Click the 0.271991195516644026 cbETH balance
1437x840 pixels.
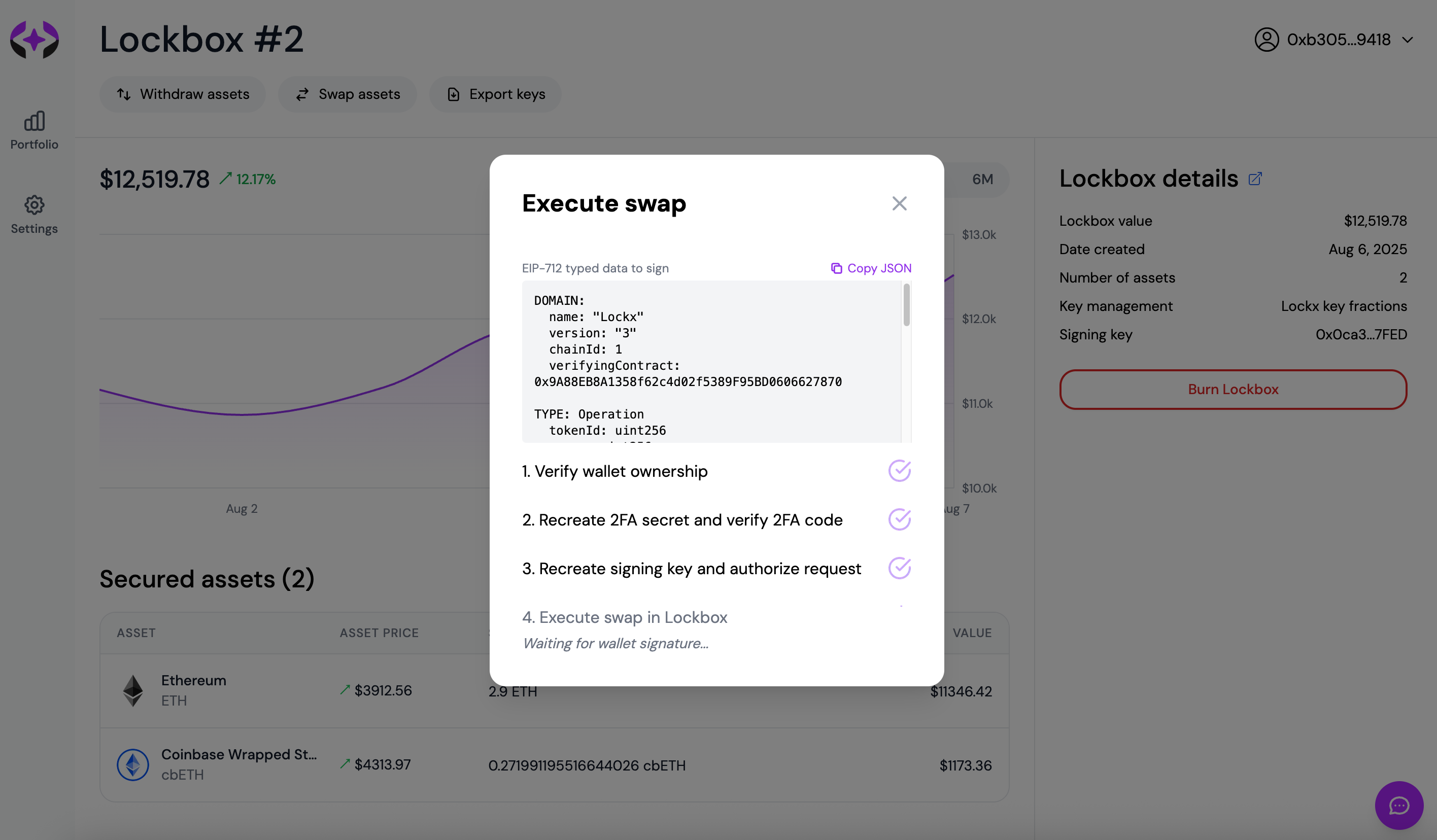(x=587, y=765)
